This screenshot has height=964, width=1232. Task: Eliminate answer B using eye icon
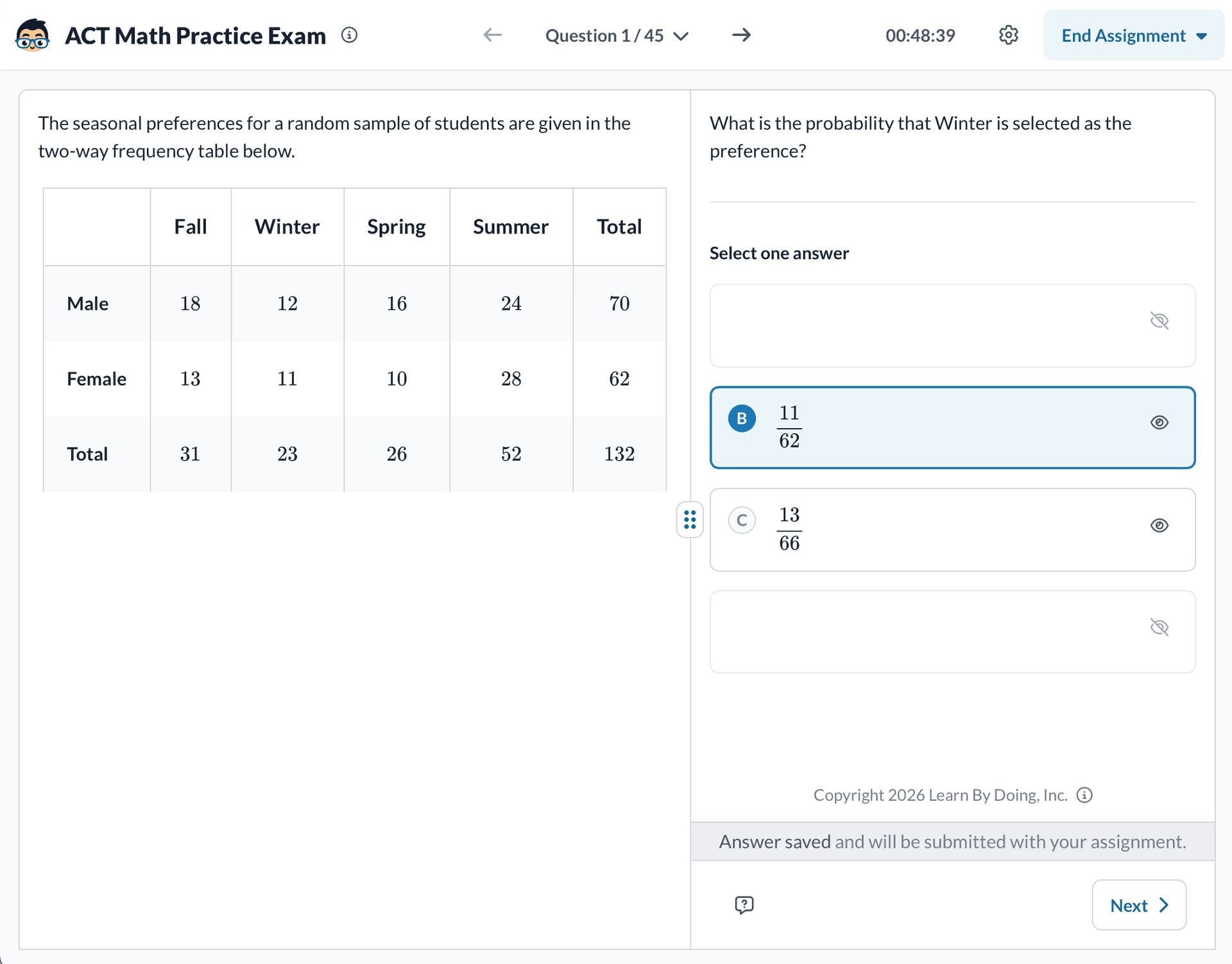coord(1159,422)
